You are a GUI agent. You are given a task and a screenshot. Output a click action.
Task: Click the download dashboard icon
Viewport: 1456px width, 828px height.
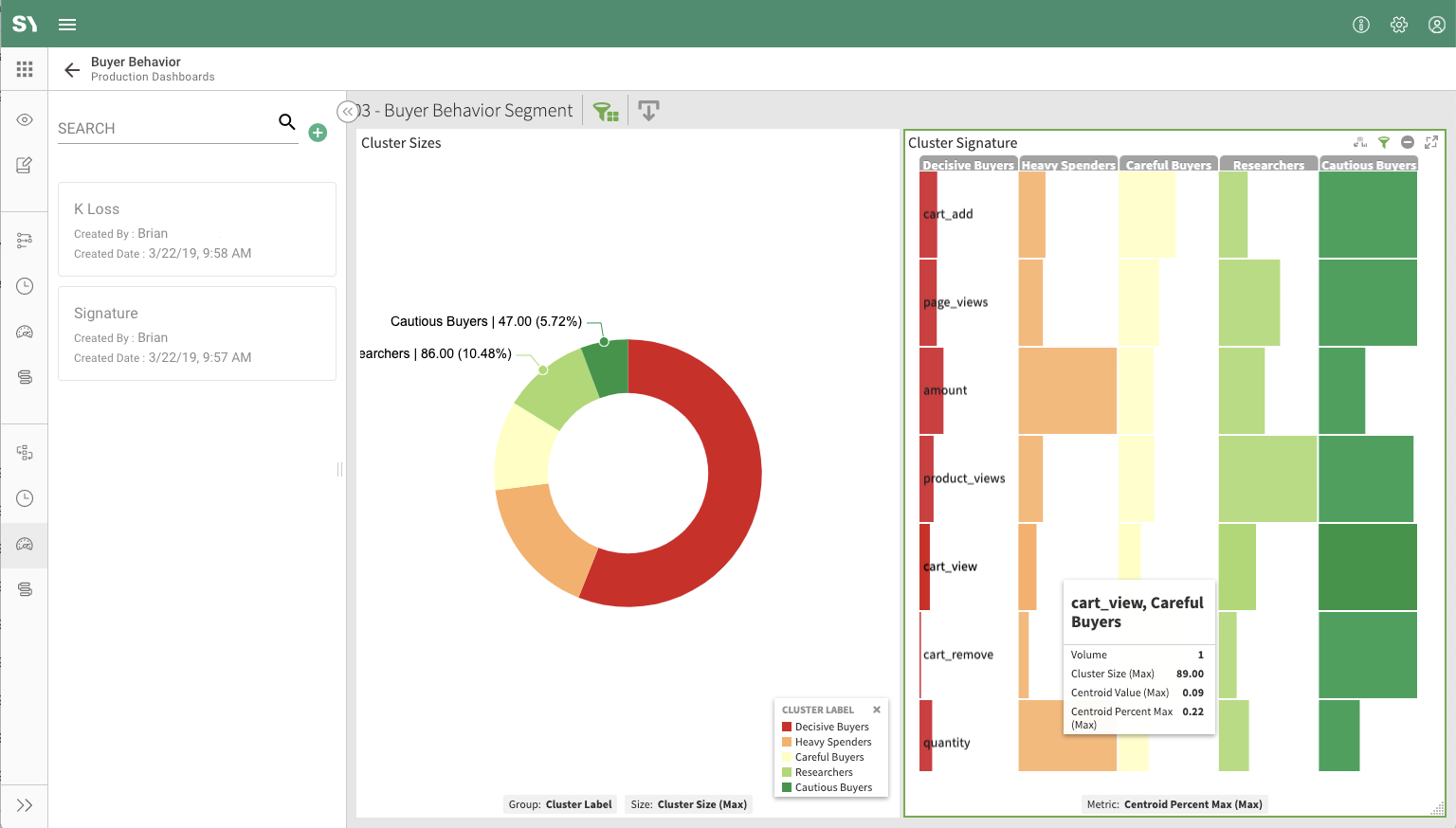(x=648, y=111)
